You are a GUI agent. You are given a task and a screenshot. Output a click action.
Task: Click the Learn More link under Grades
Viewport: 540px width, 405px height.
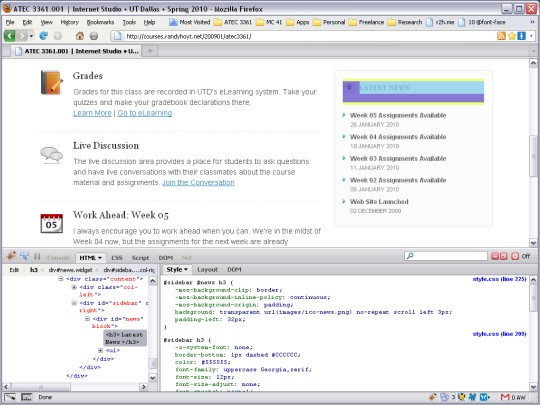coord(92,113)
